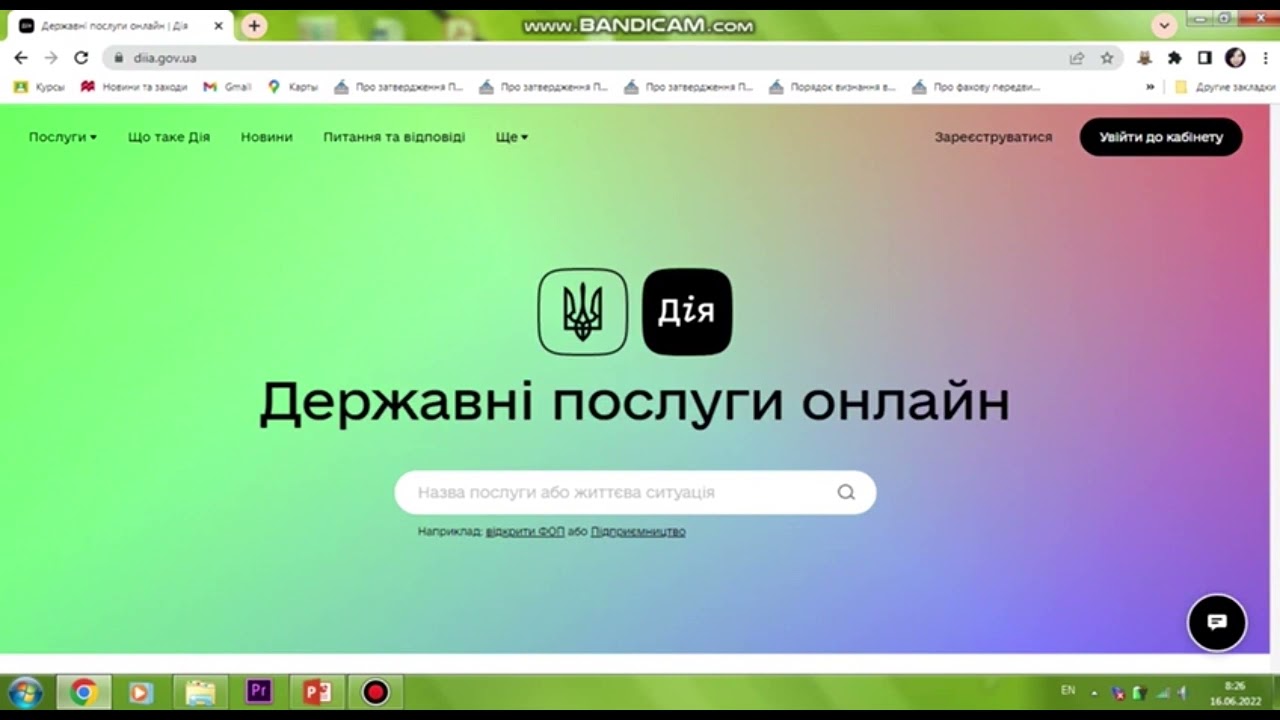Open the Windows Start menu
This screenshot has height=720, width=1280.
25,692
